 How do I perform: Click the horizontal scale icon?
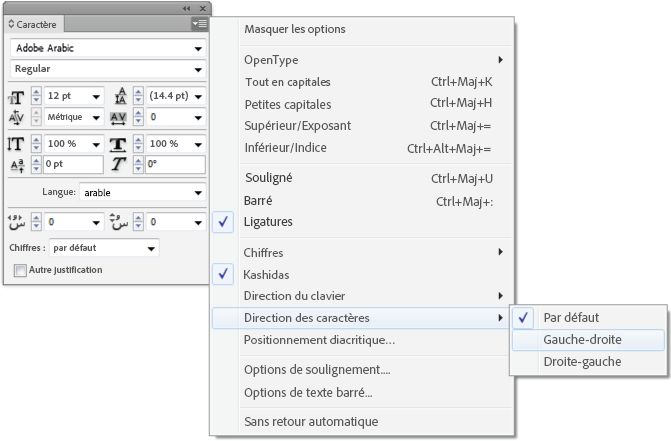click(x=118, y=144)
